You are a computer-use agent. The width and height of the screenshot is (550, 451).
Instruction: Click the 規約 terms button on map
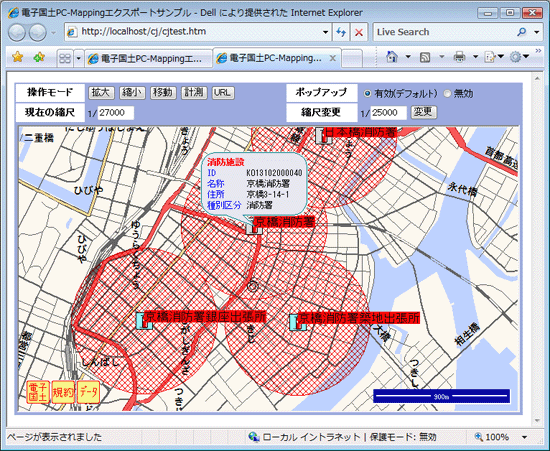click(x=63, y=392)
